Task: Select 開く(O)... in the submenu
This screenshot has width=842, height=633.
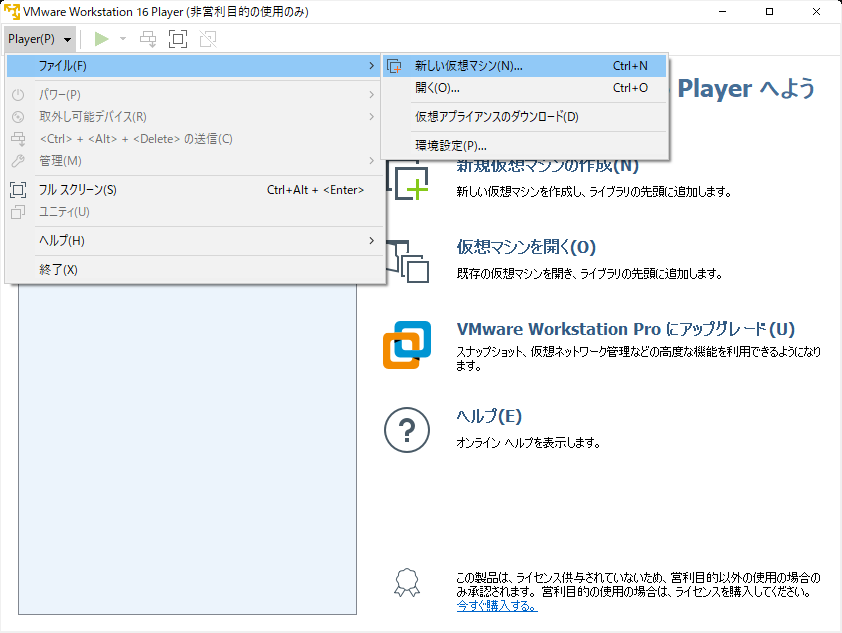Action: (x=524, y=88)
